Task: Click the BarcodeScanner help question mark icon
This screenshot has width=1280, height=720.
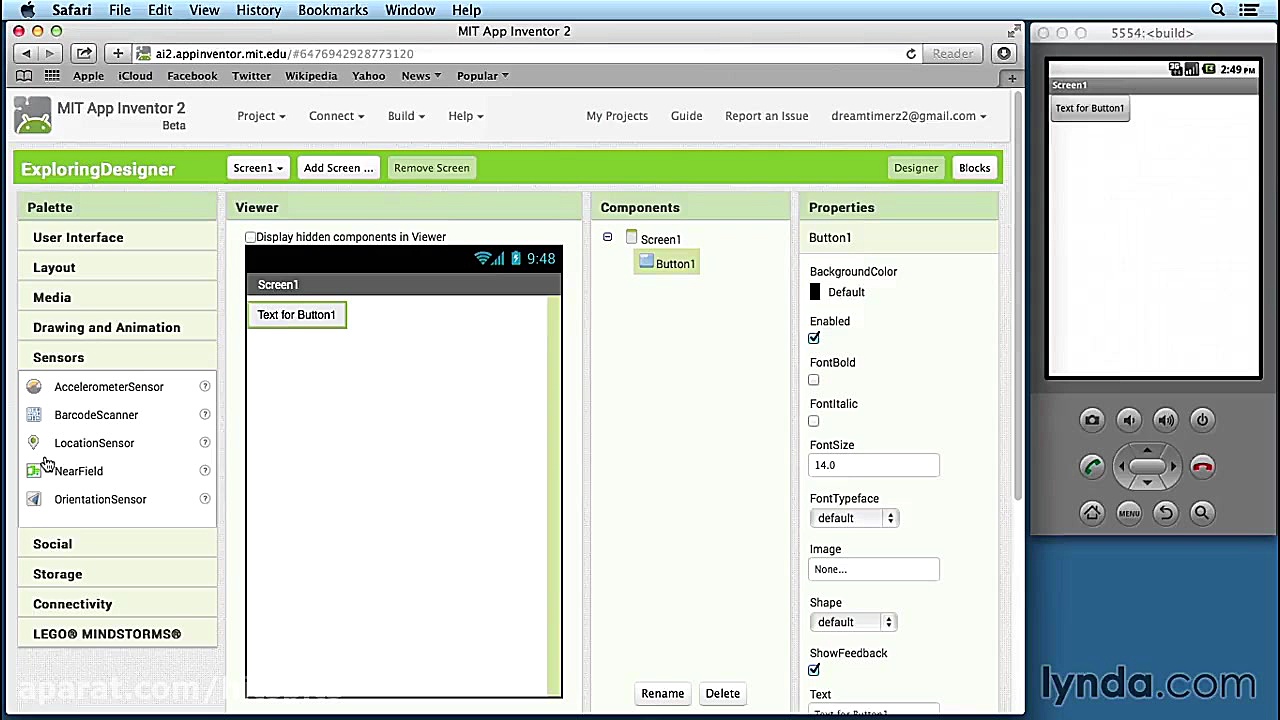Action: (205, 414)
